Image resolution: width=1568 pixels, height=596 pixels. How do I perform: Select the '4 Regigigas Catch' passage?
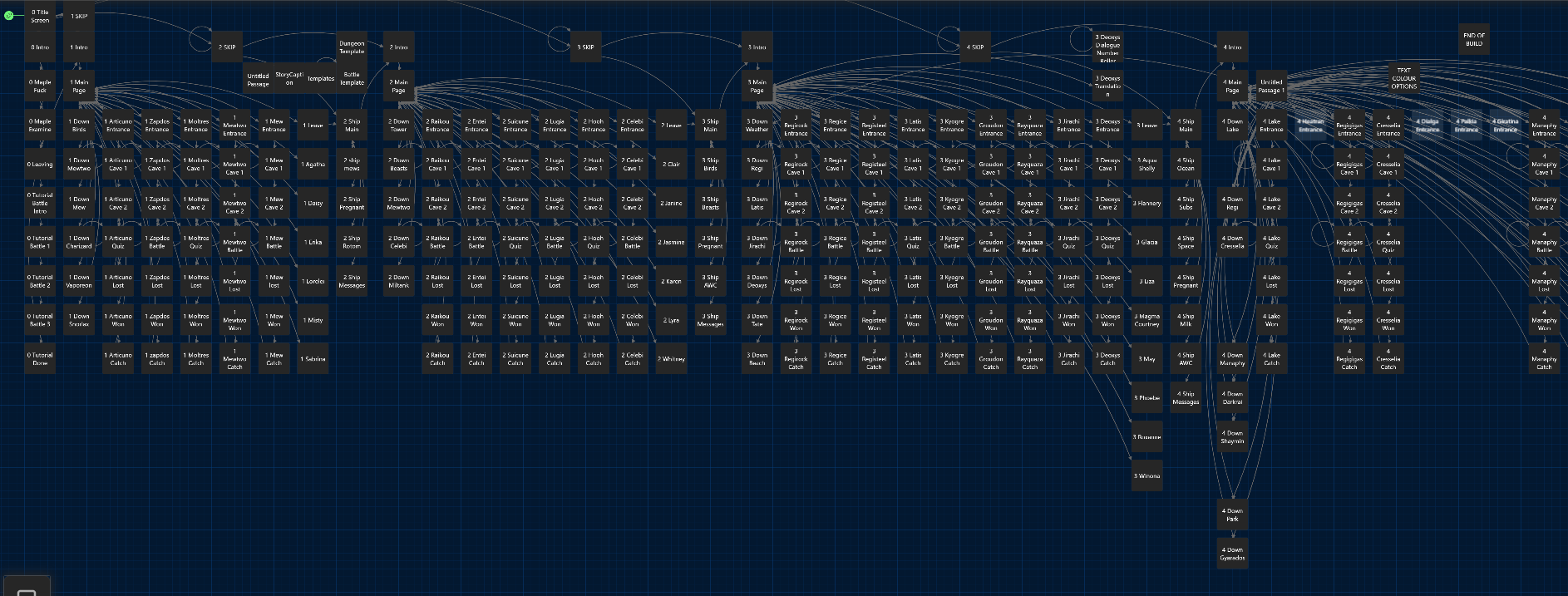pos(1349,359)
